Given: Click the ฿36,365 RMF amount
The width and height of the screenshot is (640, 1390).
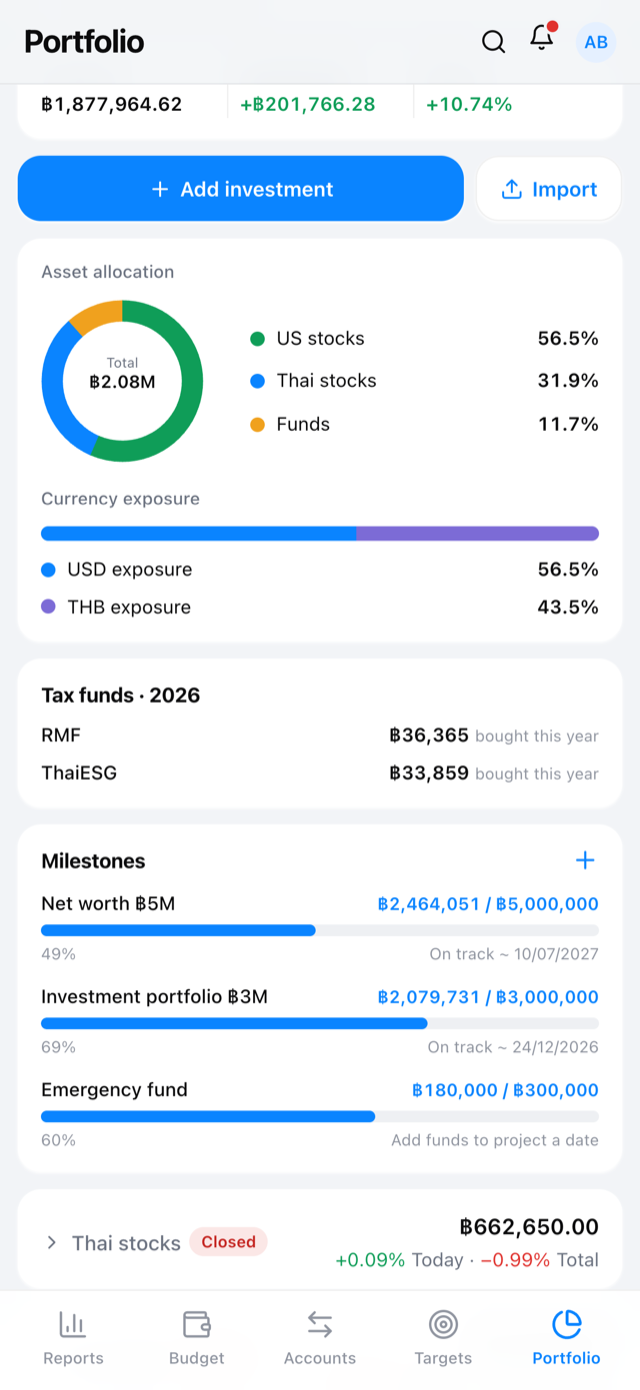Looking at the screenshot, I should click(429, 736).
